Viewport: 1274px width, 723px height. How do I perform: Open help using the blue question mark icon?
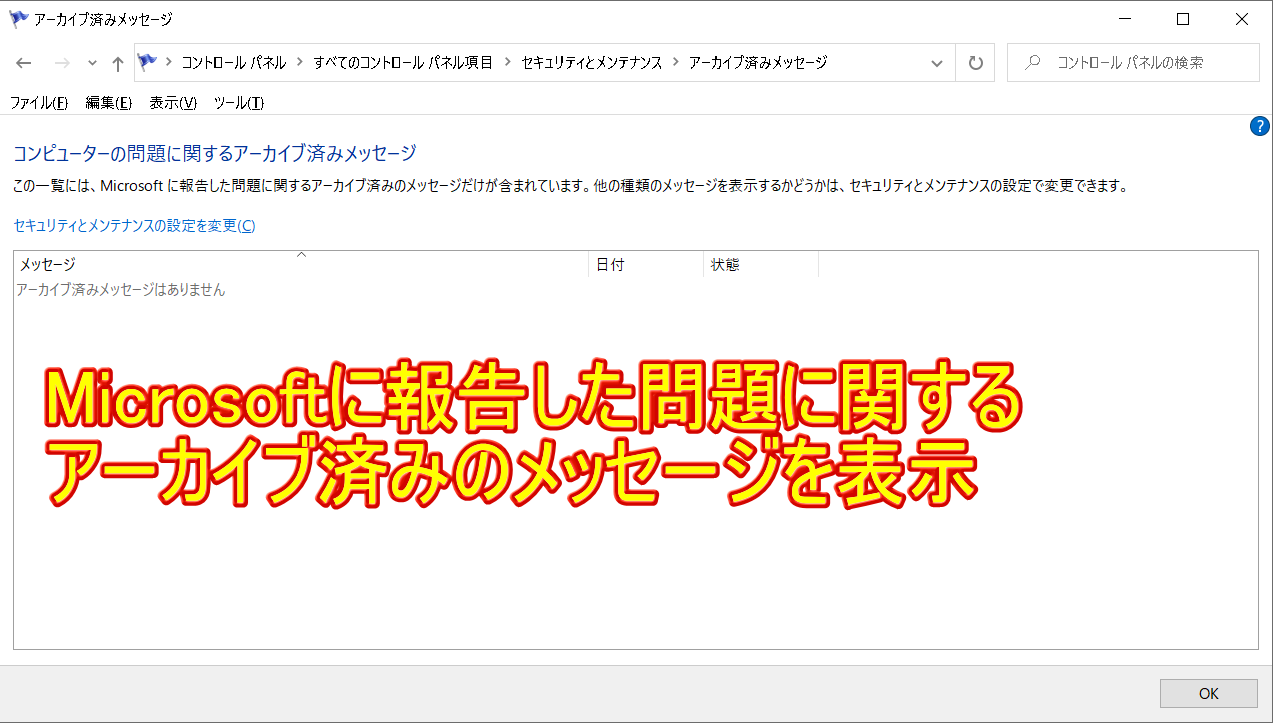click(1259, 126)
